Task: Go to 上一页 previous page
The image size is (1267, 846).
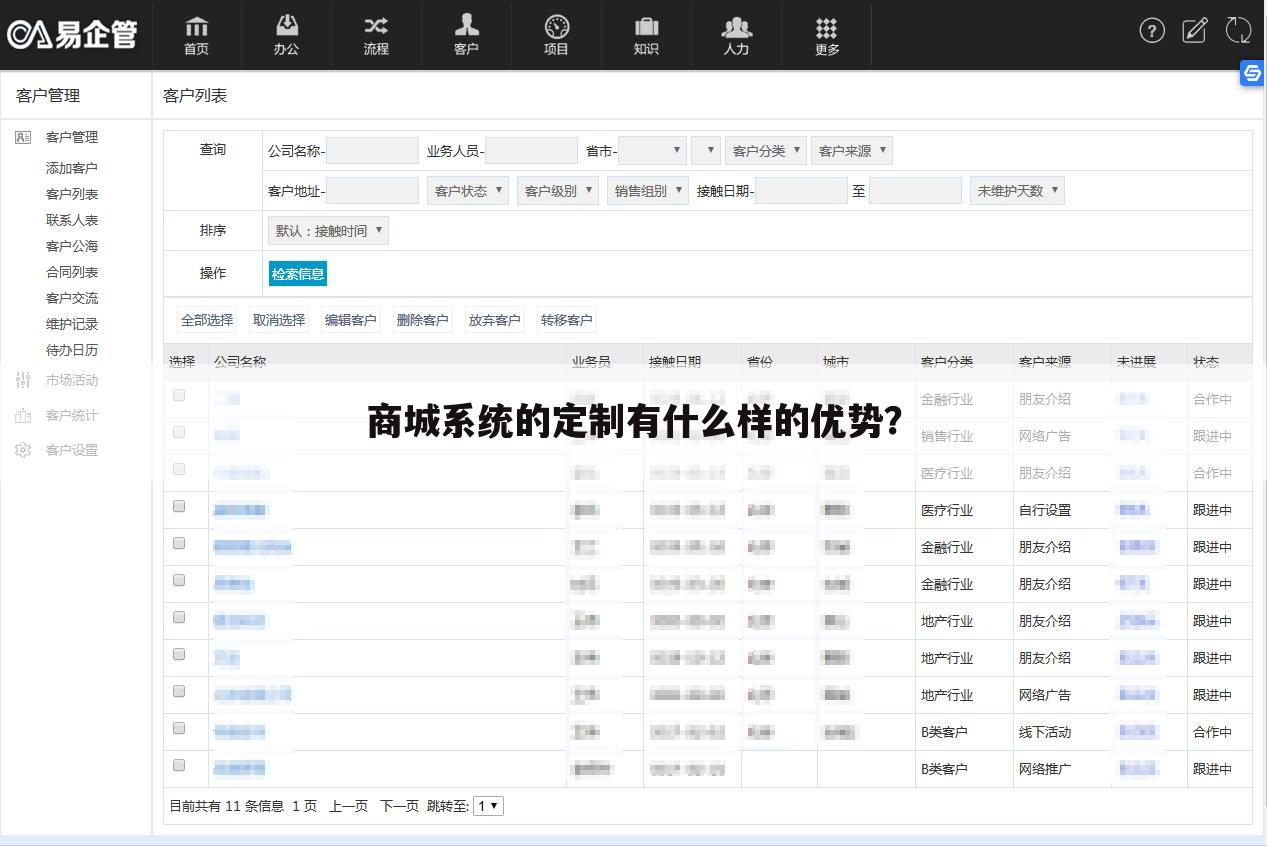Action: (x=348, y=806)
